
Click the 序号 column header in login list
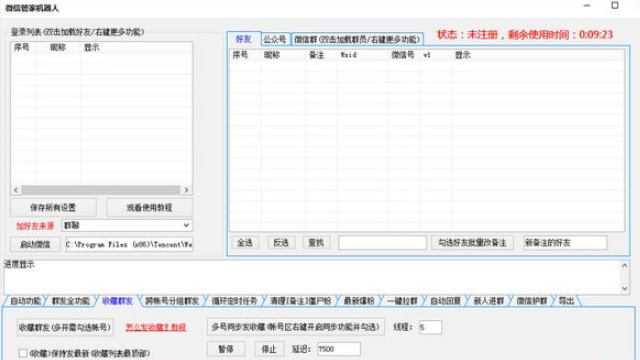coord(22,47)
